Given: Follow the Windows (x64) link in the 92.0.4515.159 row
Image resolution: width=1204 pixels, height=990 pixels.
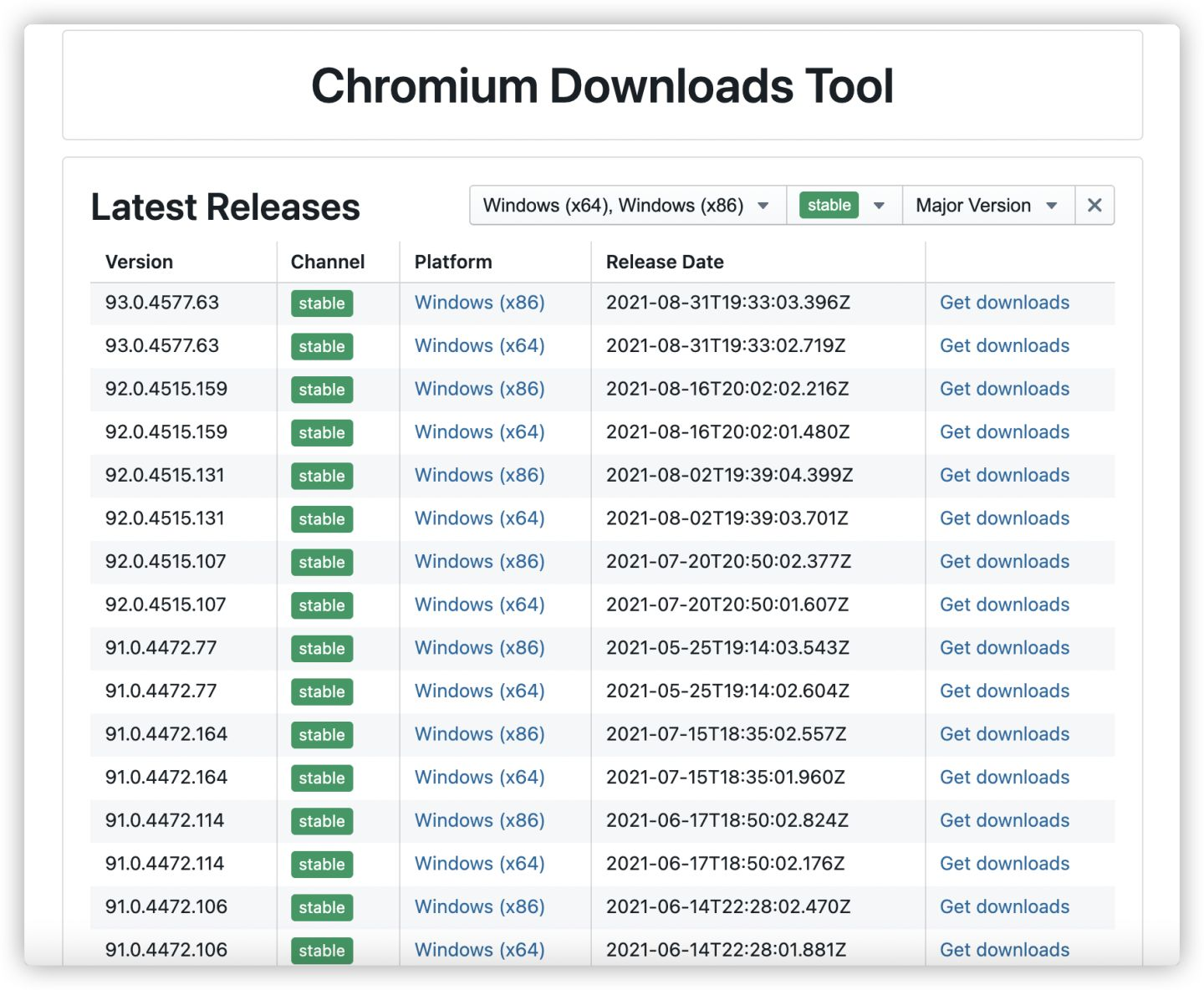Looking at the screenshot, I should (x=479, y=432).
